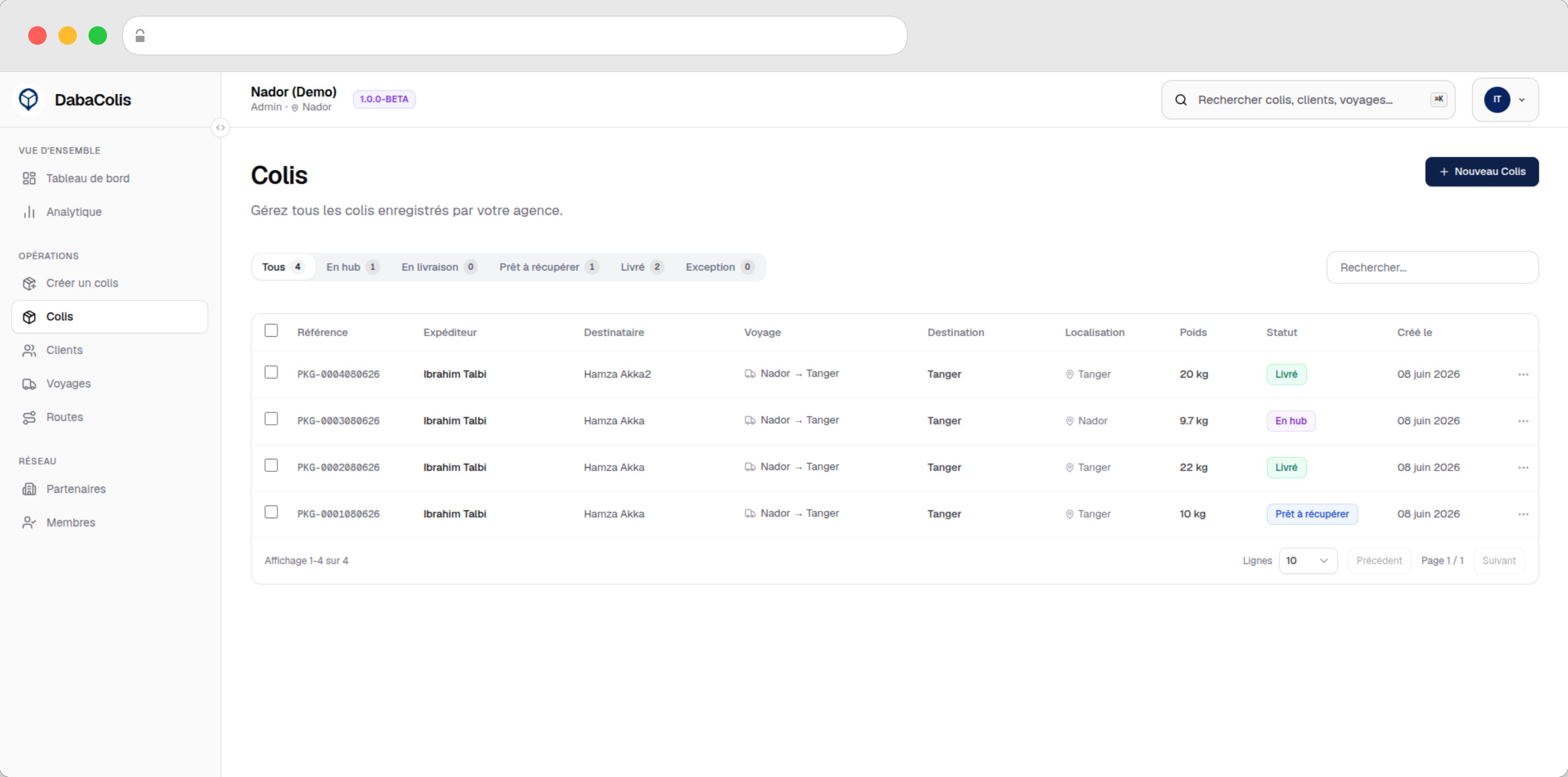Screen dimensions: 1568x777
Task: Open actions menu for PKG-0002080626
Action: coord(1523,468)
